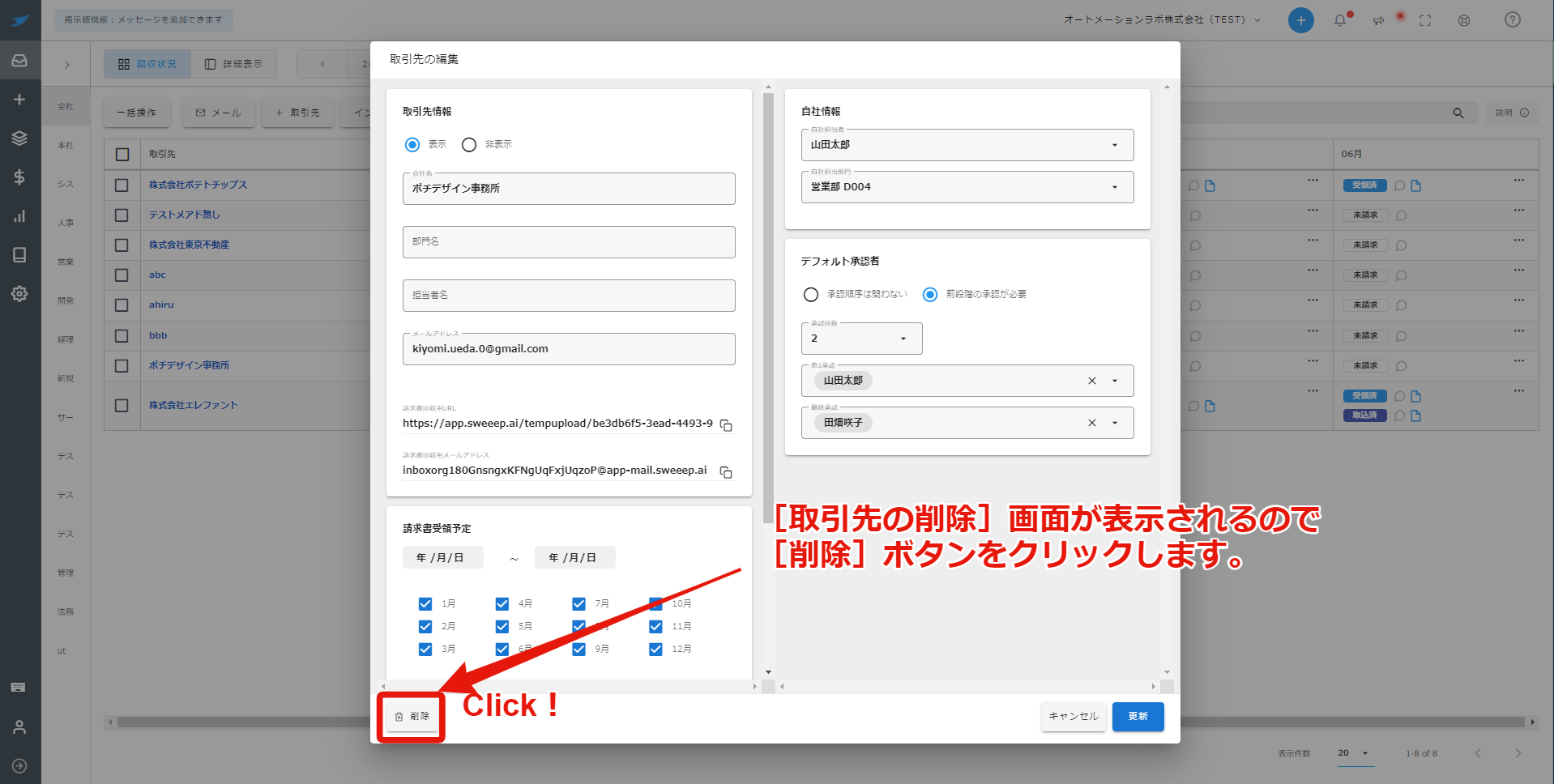Screen dimensions: 1554x784
Task: Click the dialog left panel horizontal scrollbar
Action: [569, 686]
